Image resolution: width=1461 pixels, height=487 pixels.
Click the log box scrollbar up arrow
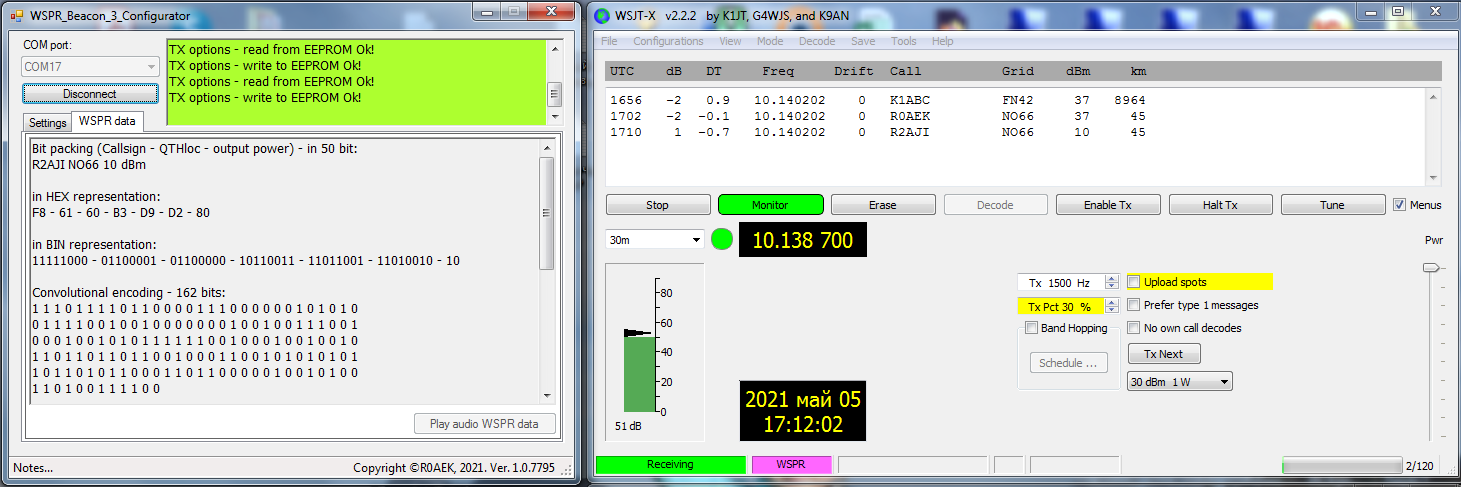tap(554, 47)
